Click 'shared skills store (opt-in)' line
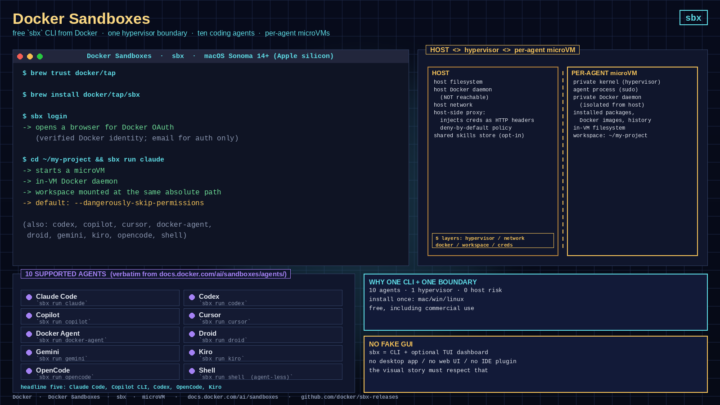This screenshot has height=405, width=720. (479, 135)
